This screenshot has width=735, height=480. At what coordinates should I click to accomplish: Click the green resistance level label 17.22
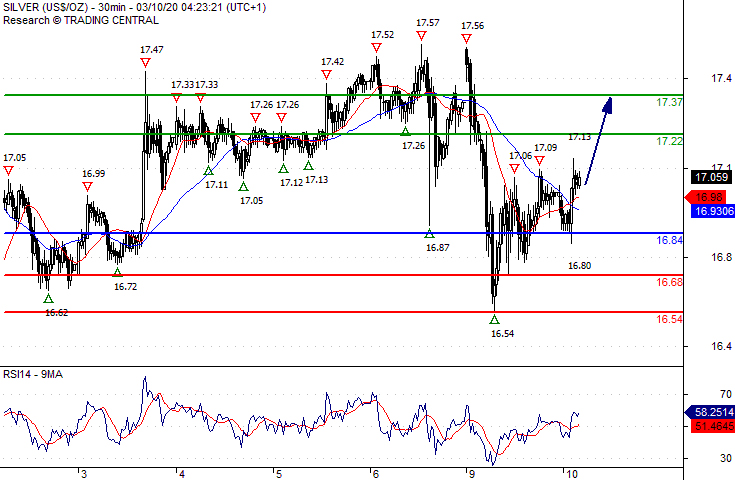coord(669,141)
